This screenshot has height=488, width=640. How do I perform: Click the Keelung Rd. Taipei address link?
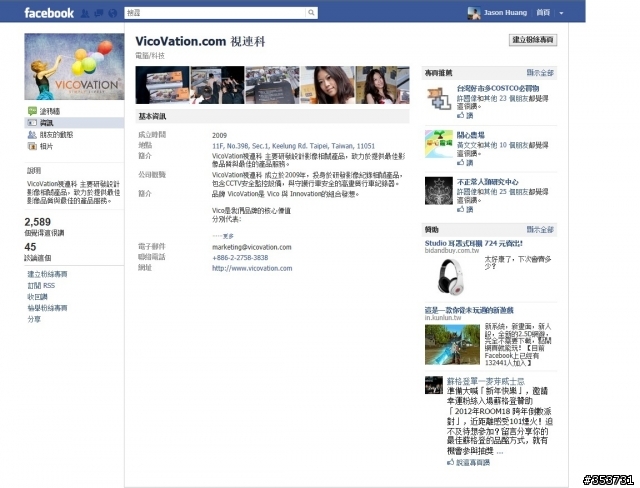(293, 146)
